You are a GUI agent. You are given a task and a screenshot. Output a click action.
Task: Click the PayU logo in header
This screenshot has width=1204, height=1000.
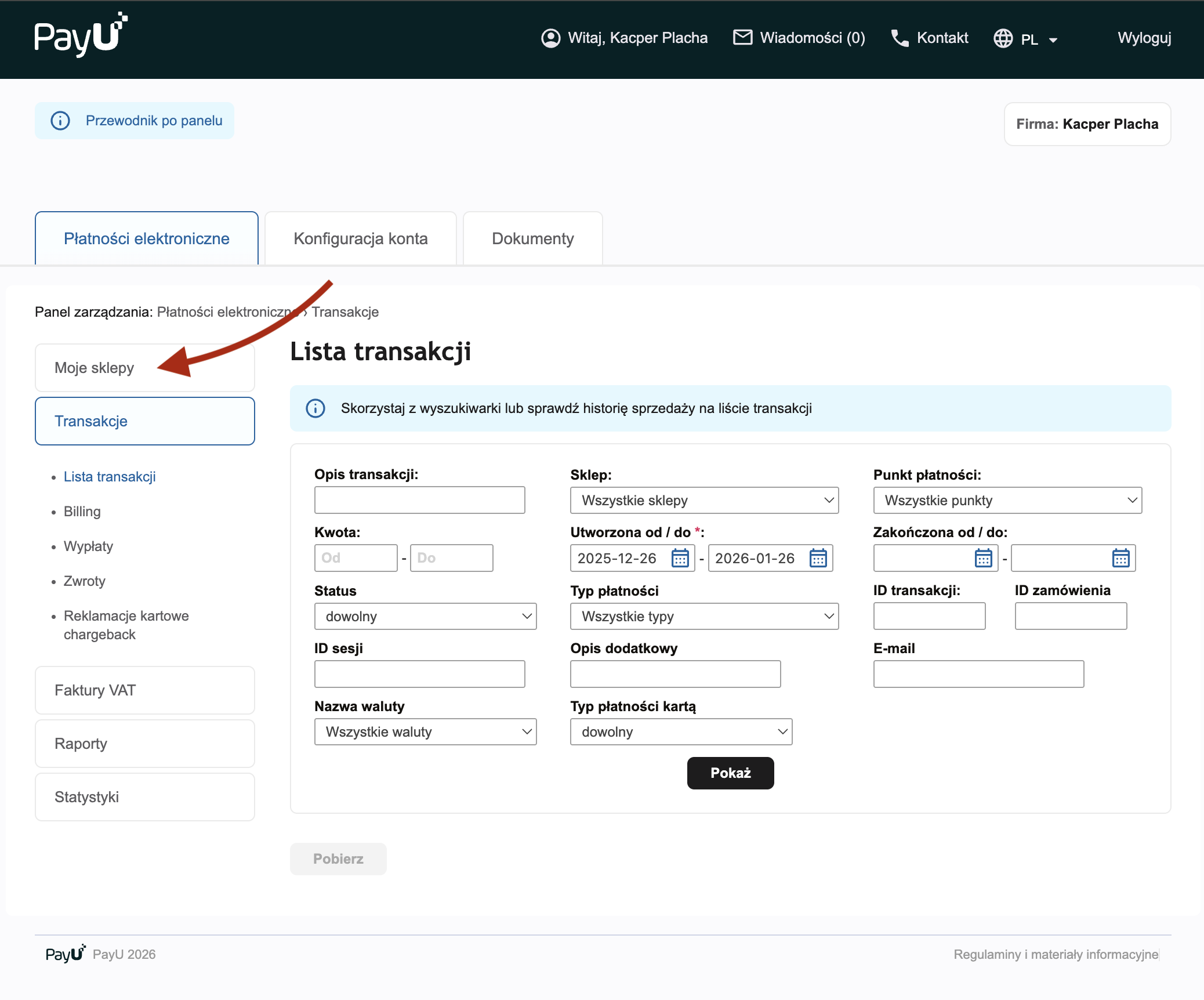(80, 35)
